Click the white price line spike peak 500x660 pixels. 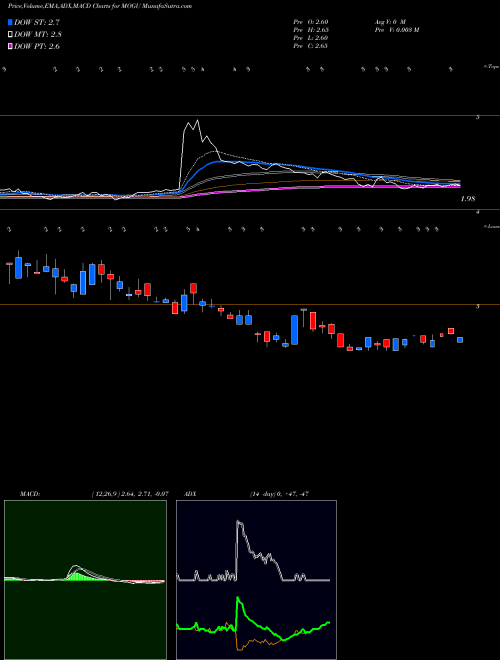(197, 121)
